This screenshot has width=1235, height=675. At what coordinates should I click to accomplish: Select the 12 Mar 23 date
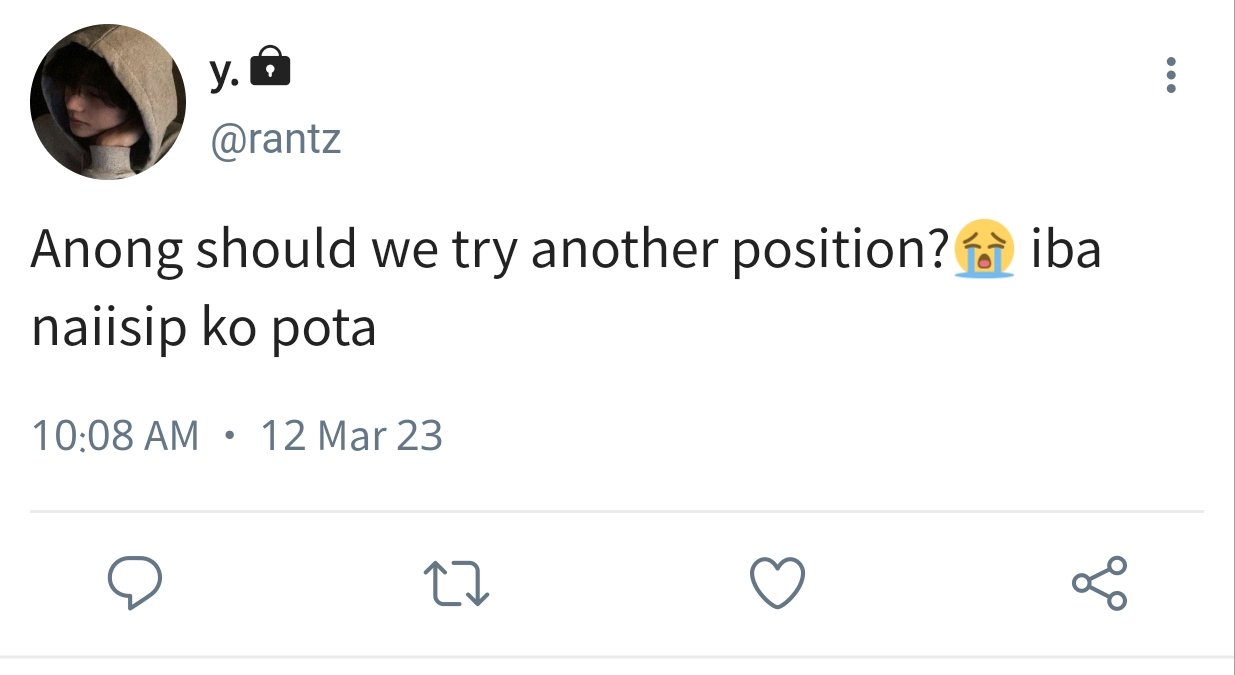point(351,436)
